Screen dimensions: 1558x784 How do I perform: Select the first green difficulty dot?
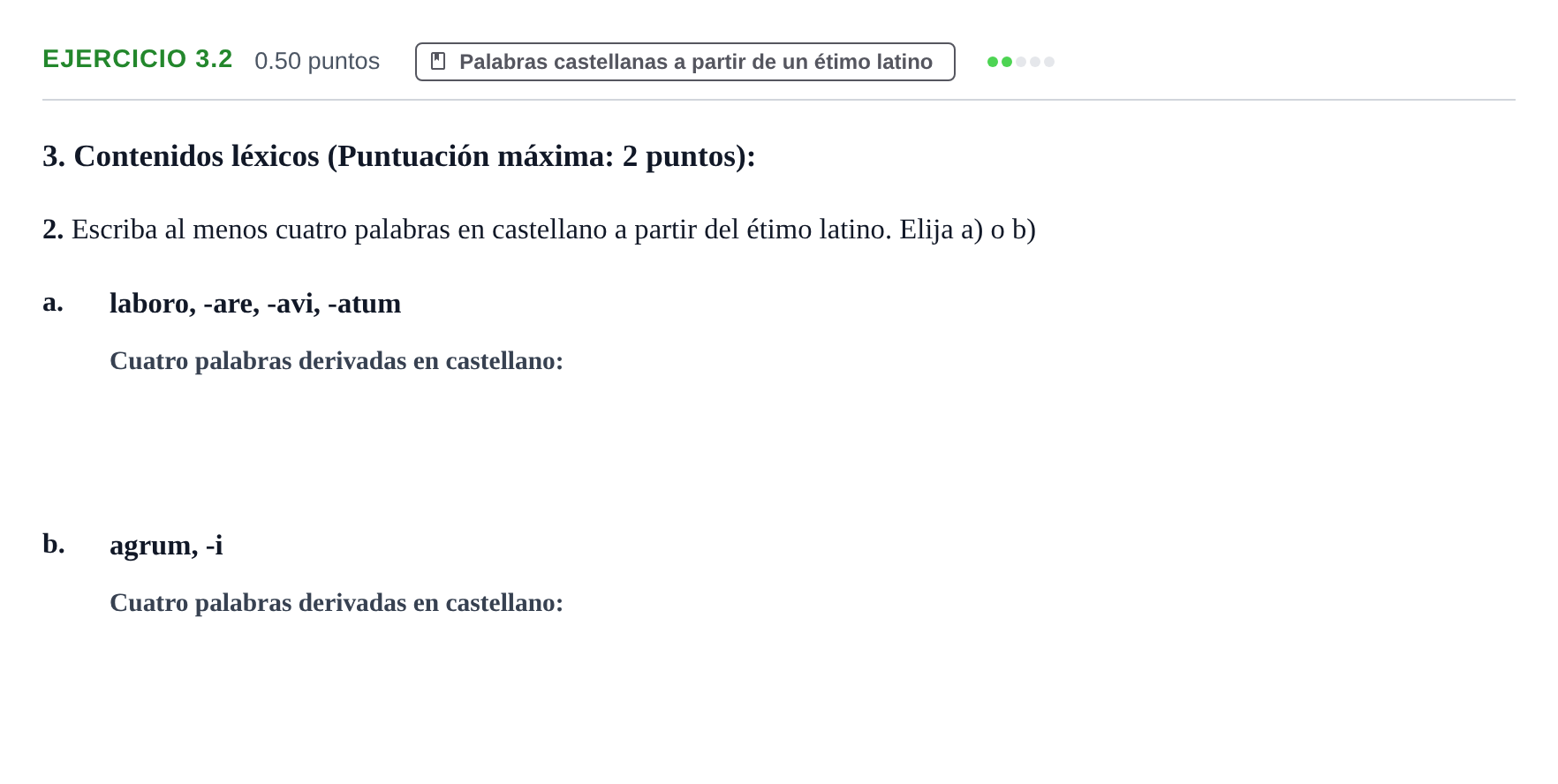click(x=993, y=62)
